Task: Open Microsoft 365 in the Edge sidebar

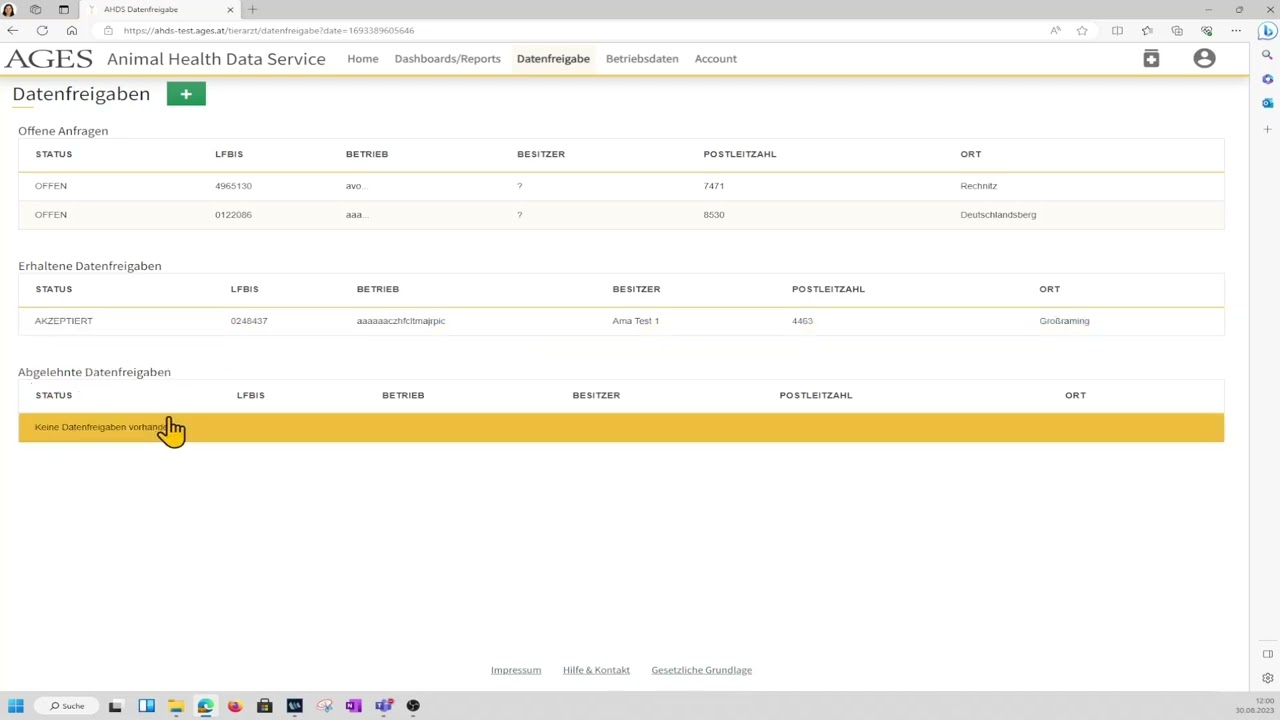Action: (1267, 79)
